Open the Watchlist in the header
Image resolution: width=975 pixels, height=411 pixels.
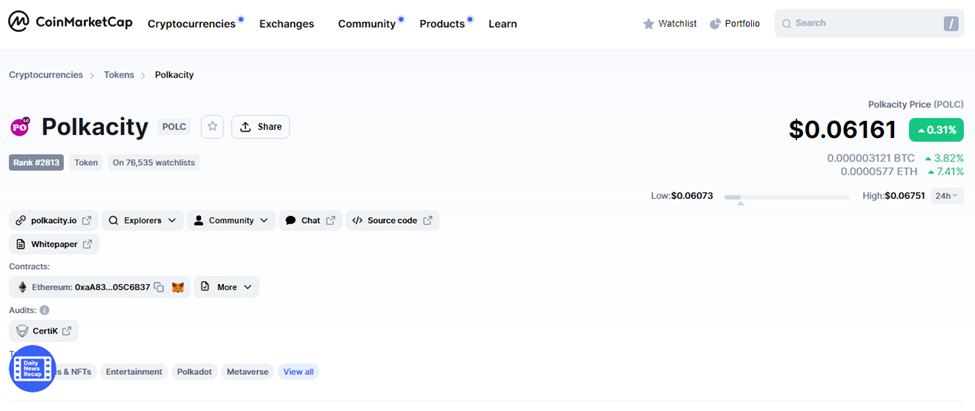670,24
